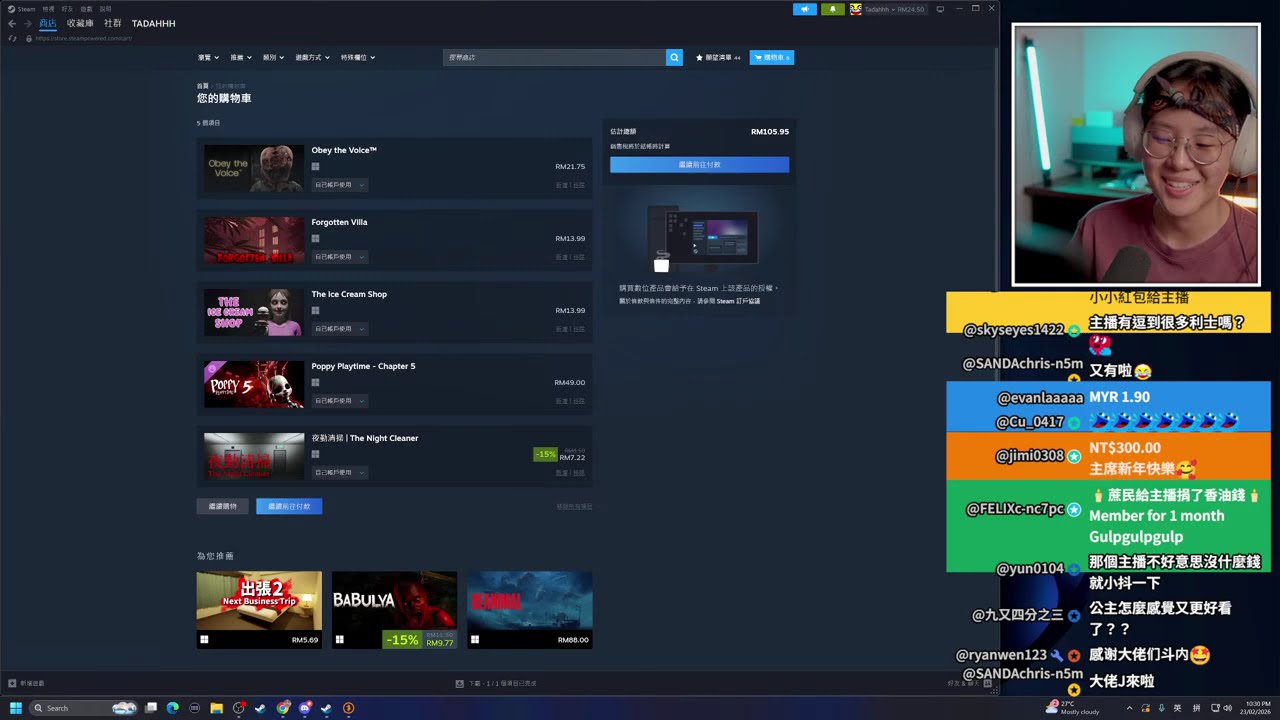Click the Steam back navigation arrow
This screenshot has height=720, width=1280.
click(12, 23)
